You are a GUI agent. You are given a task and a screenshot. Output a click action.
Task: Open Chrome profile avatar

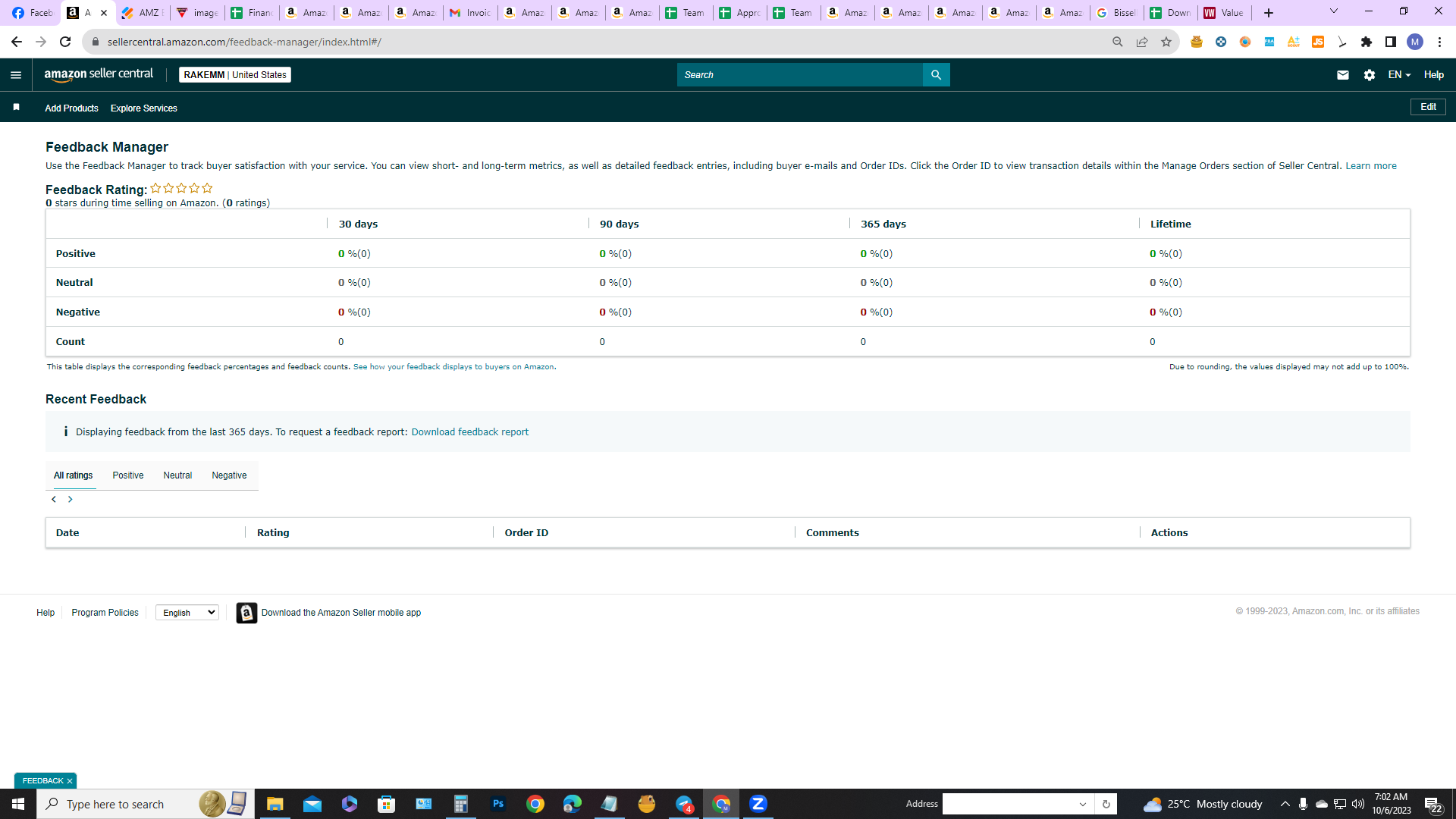1415,42
